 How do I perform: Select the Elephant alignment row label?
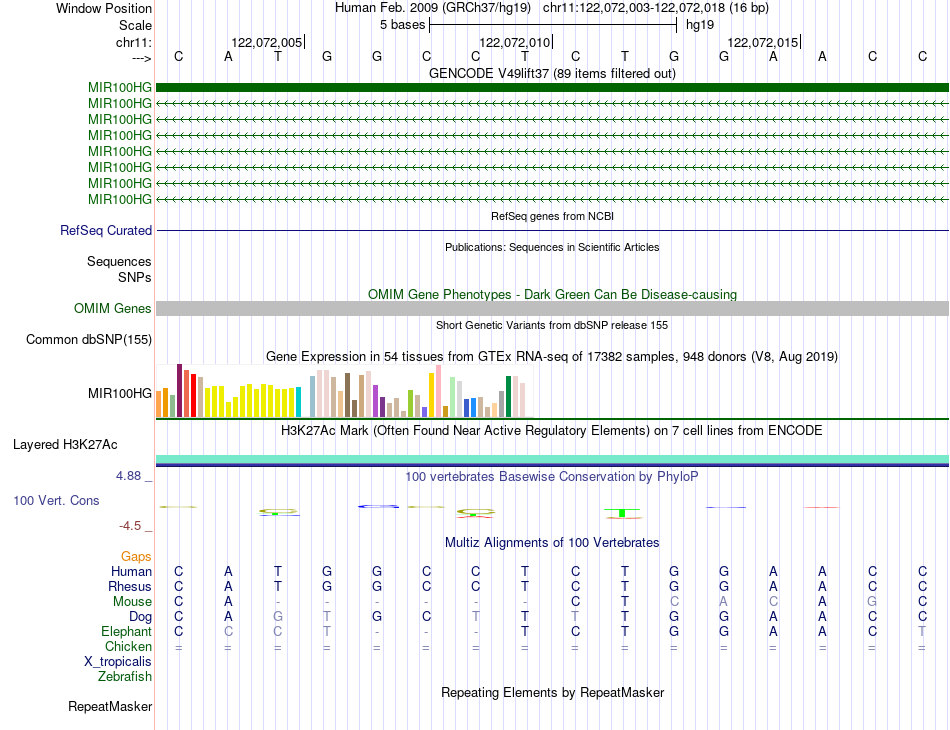click(126, 631)
